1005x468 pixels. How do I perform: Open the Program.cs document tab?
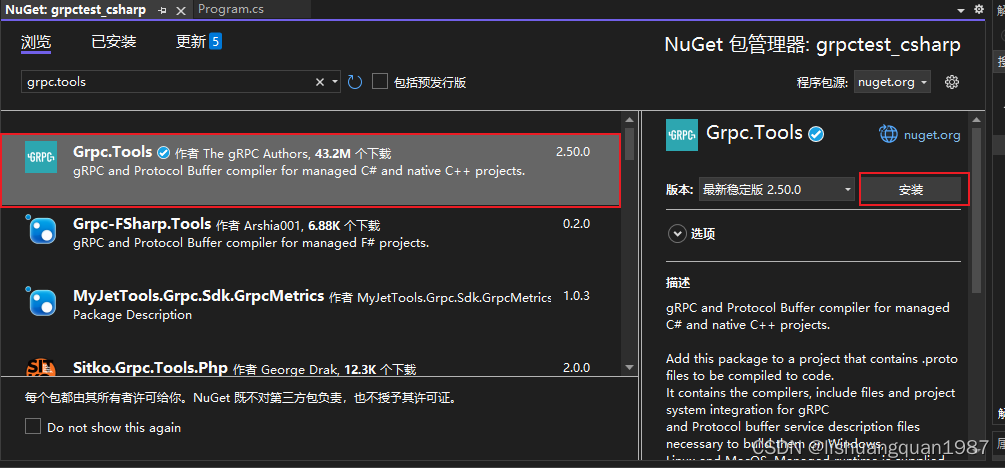230,9
